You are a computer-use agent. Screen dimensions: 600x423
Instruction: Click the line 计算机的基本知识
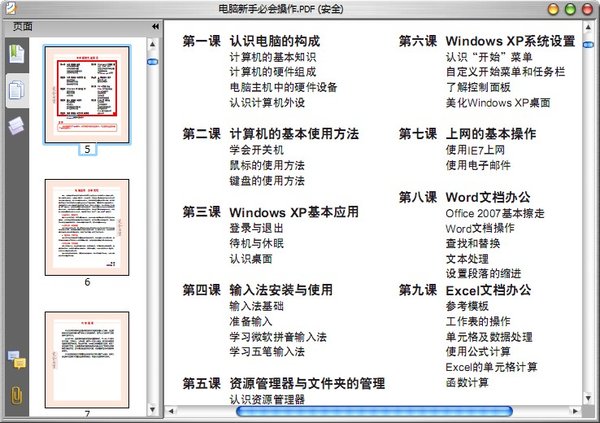point(272,57)
